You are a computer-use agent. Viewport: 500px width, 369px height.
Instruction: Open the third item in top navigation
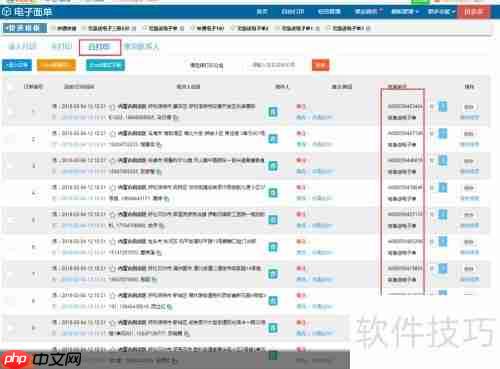click(329, 12)
